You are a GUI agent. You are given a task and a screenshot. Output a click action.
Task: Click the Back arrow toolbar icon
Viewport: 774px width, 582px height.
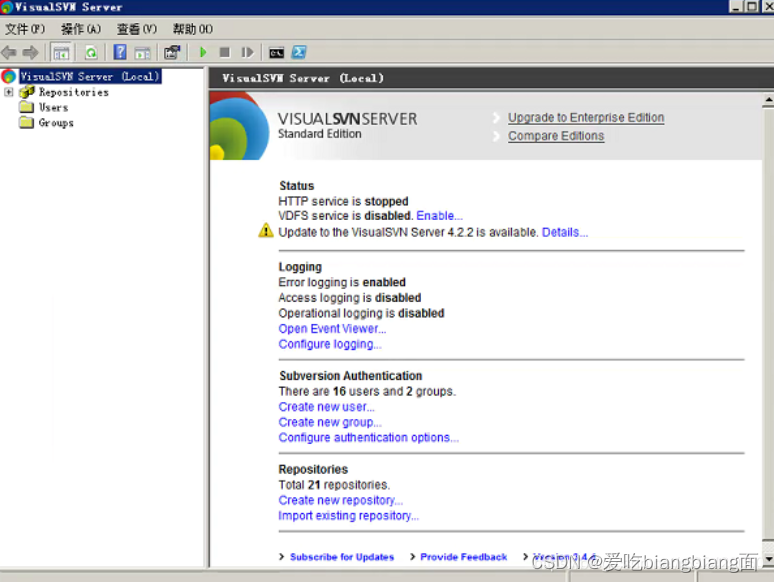tap(9, 52)
